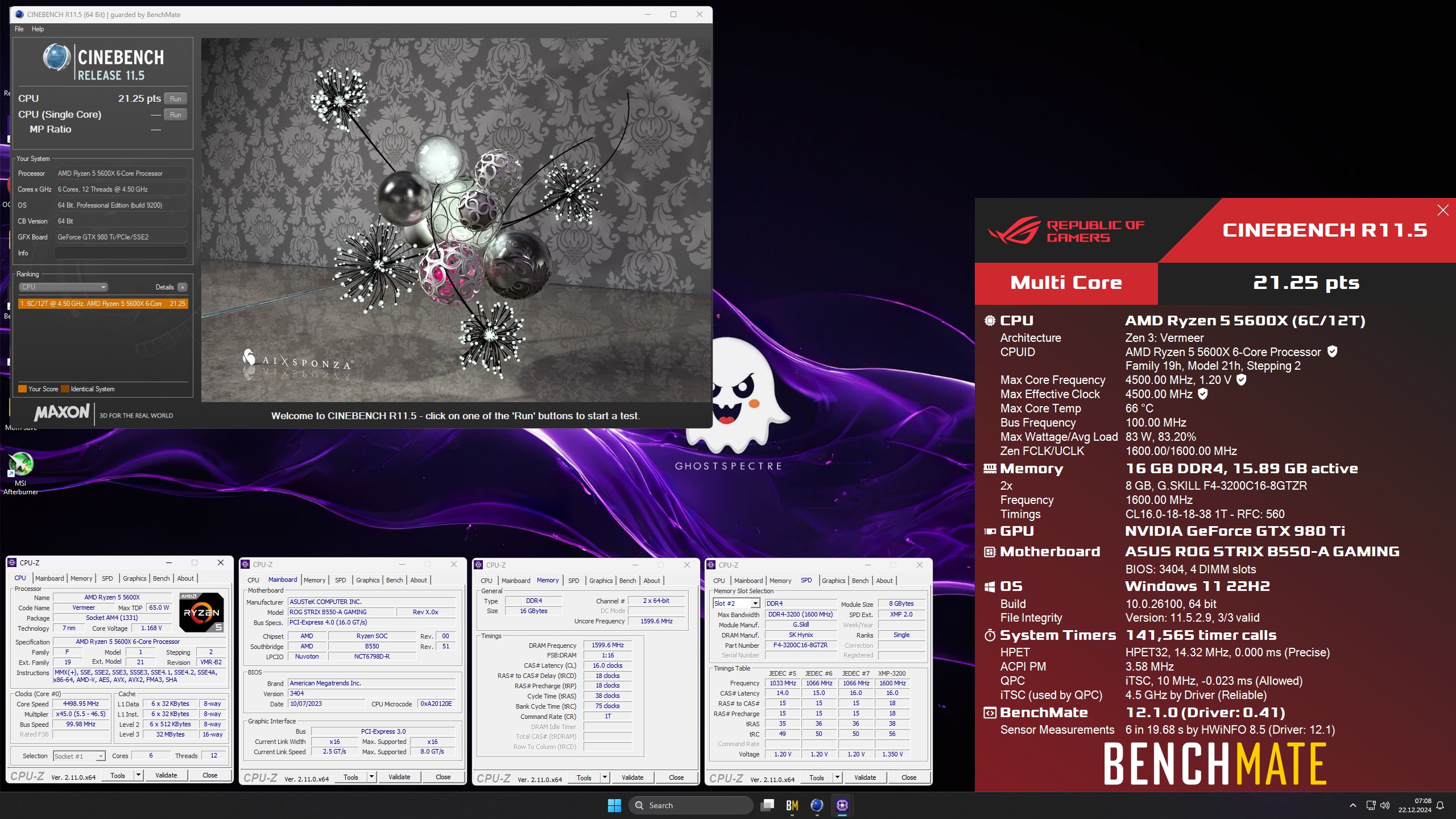
Task: Open the network tray icon
Action: (1371, 805)
